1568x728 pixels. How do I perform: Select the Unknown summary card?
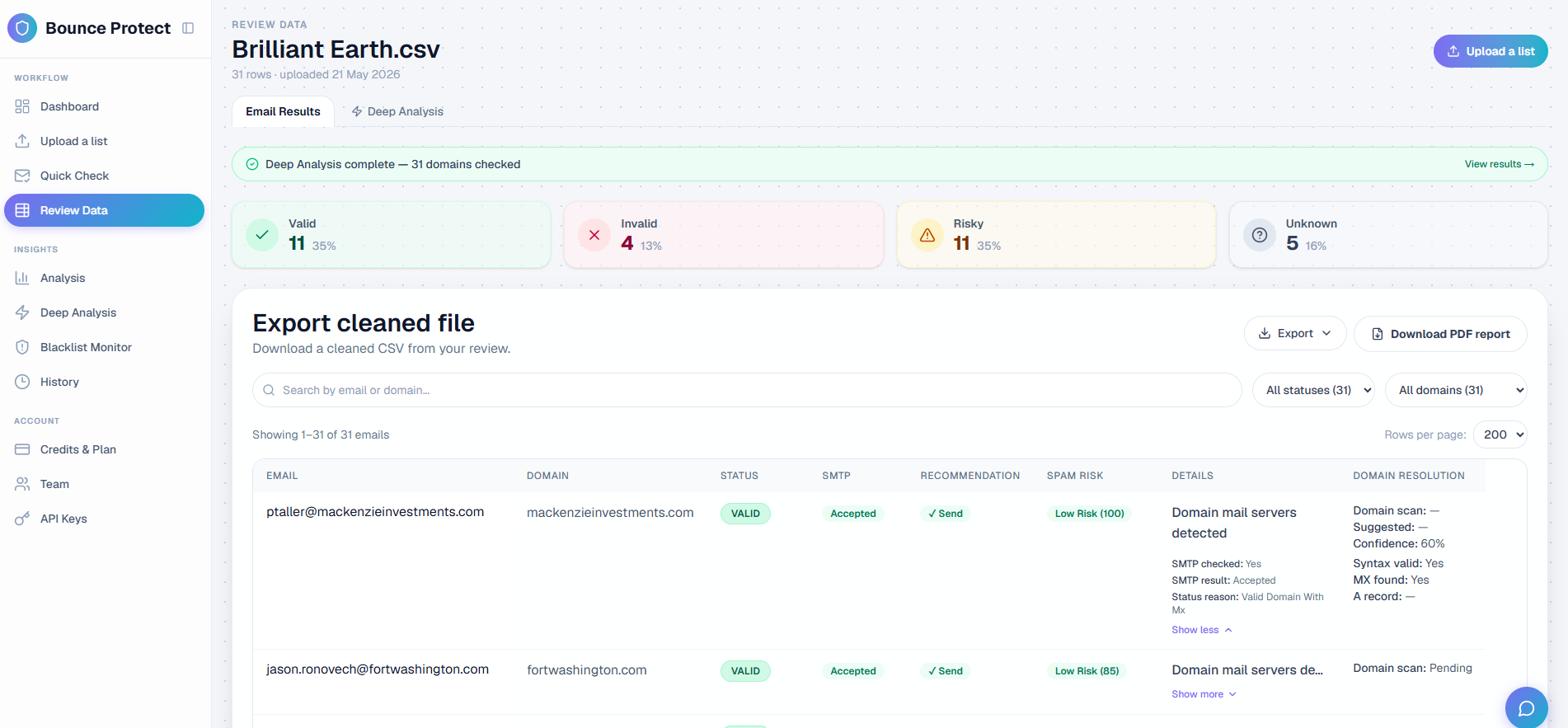(x=1388, y=235)
